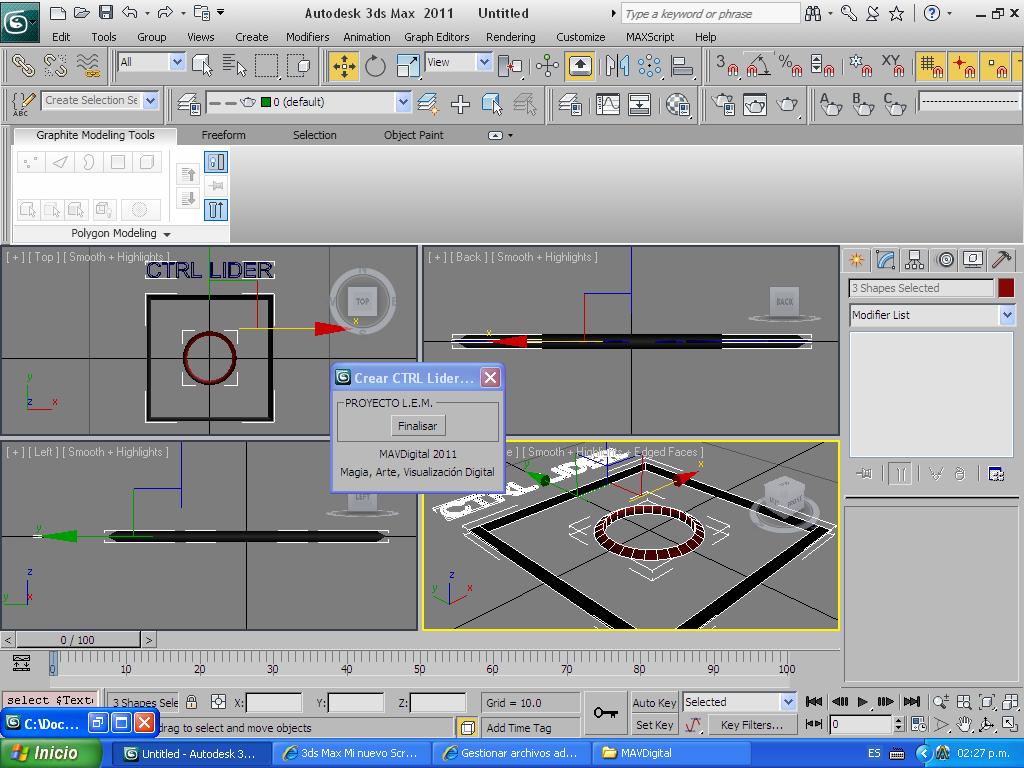Screen dimensions: 1024x768
Task: Toggle Keyboard Shortcut Override button
Action: tap(579, 66)
